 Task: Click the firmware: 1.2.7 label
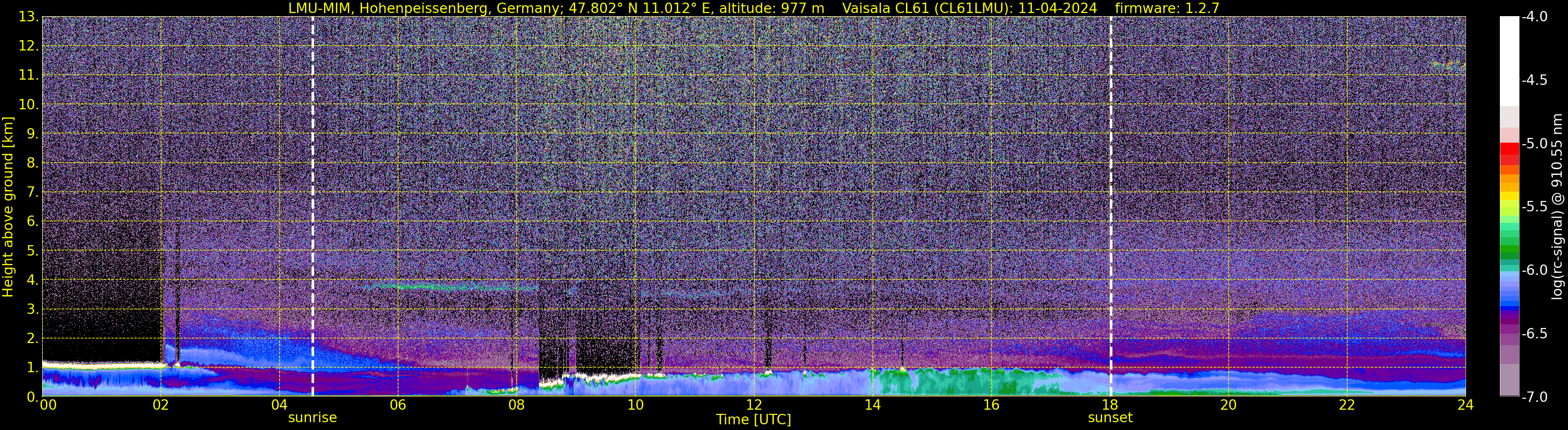click(1167, 8)
